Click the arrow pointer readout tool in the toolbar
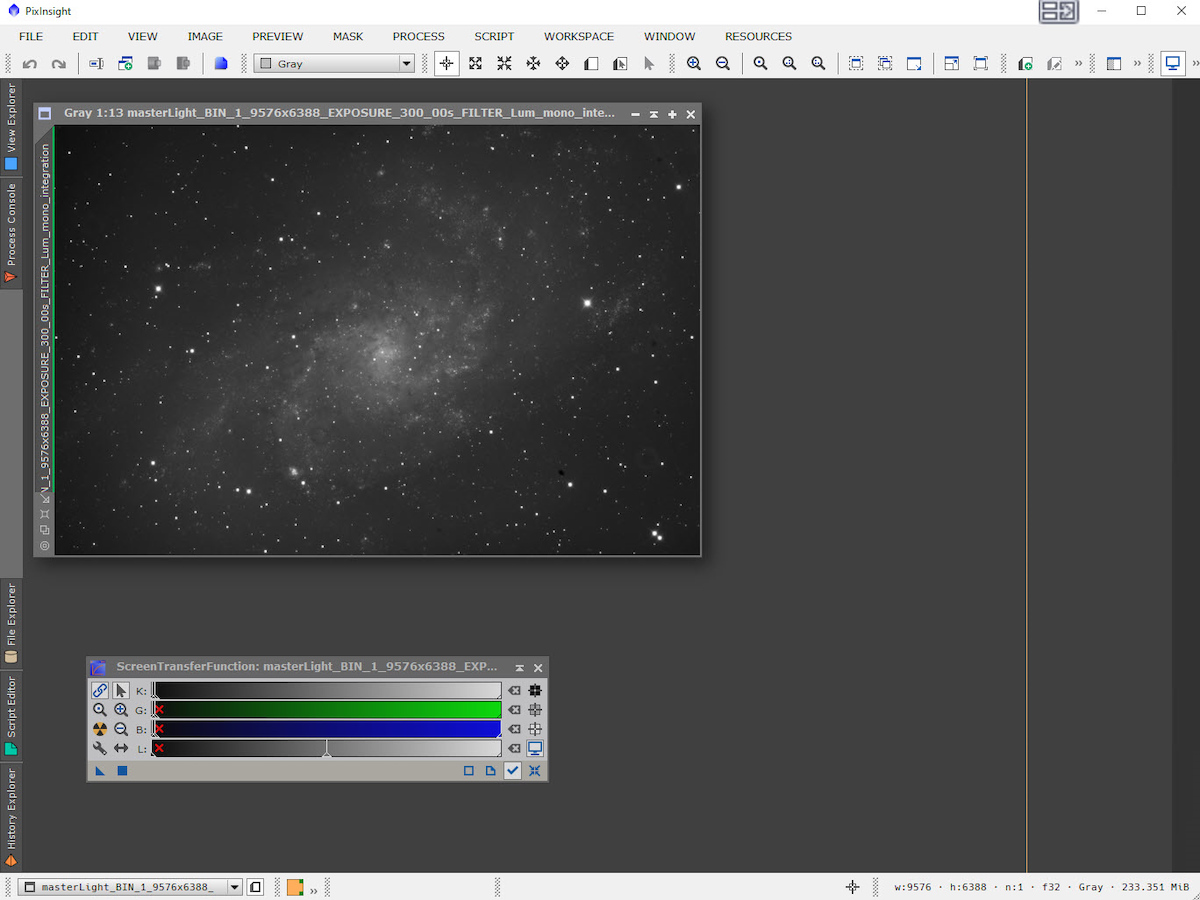 point(649,63)
